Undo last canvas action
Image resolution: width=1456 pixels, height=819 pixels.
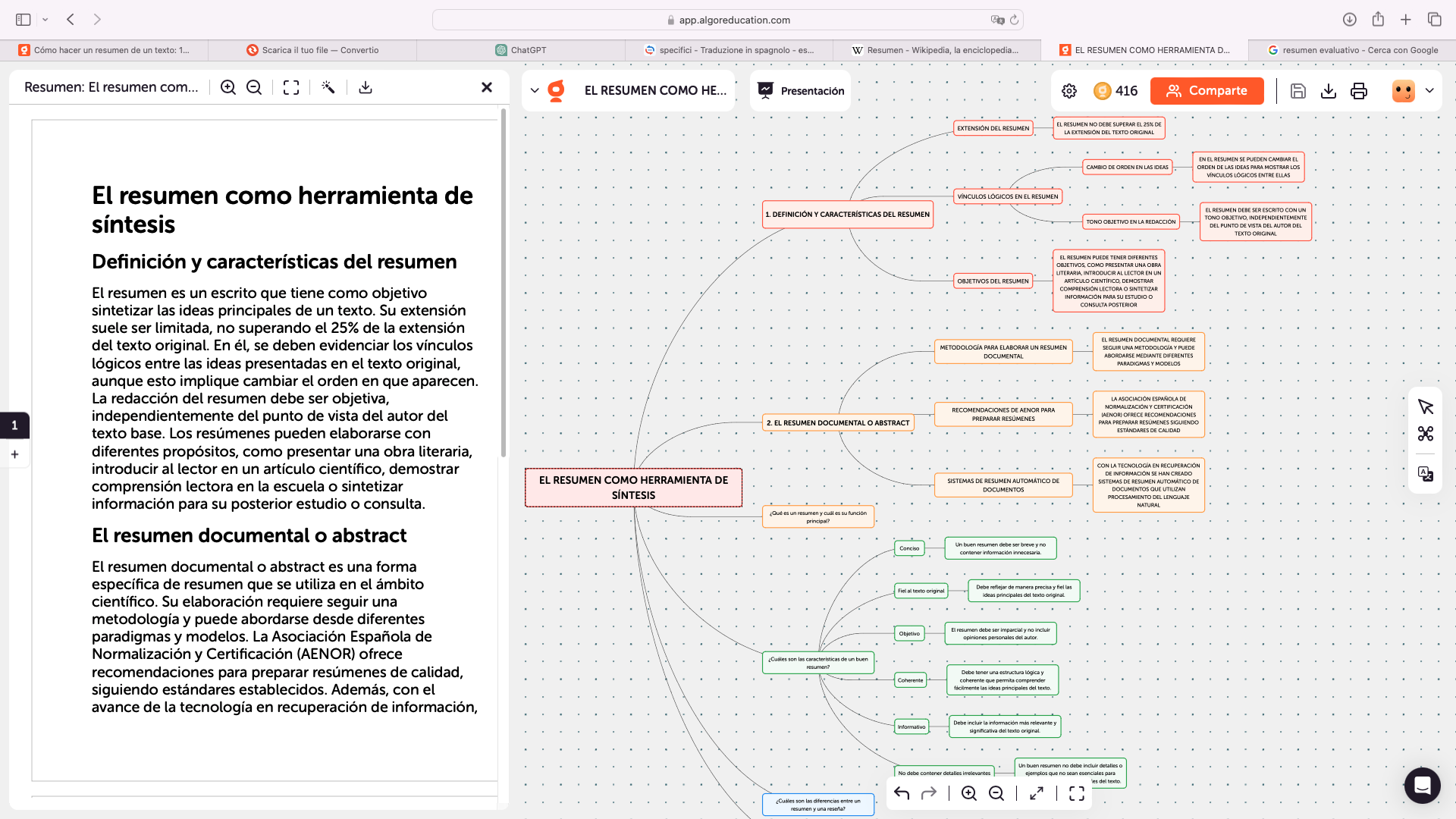(x=901, y=793)
